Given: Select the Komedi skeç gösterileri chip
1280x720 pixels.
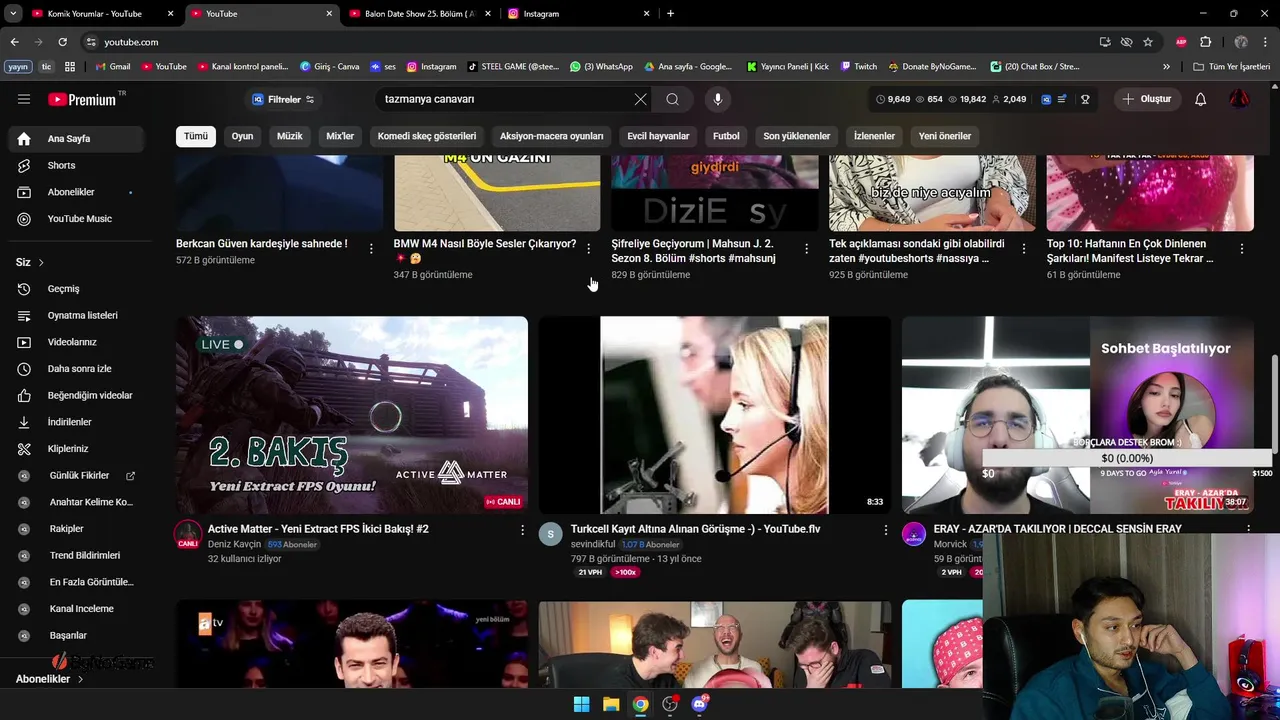Looking at the screenshot, I should pyautogui.click(x=427, y=136).
